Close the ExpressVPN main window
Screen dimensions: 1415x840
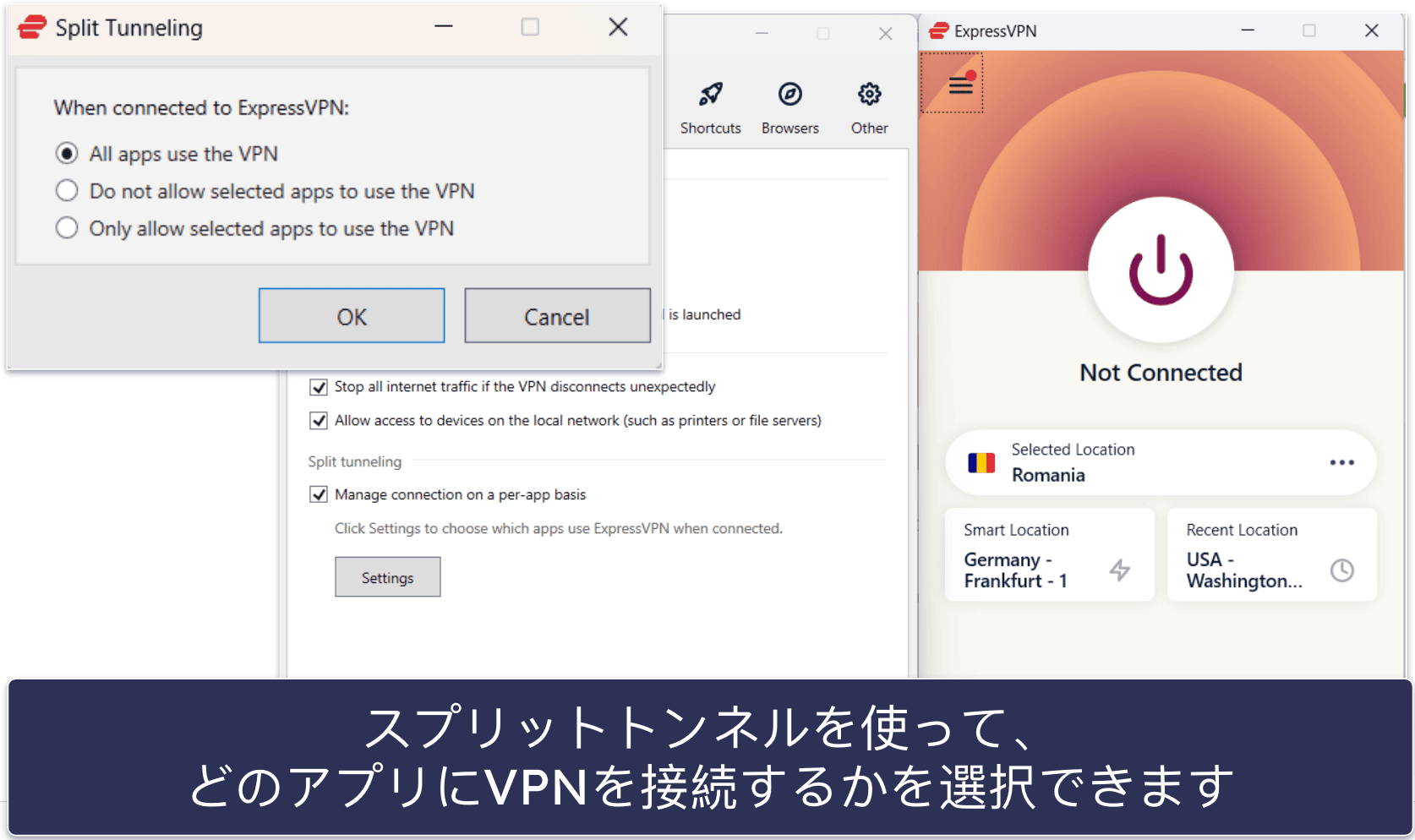1371,30
